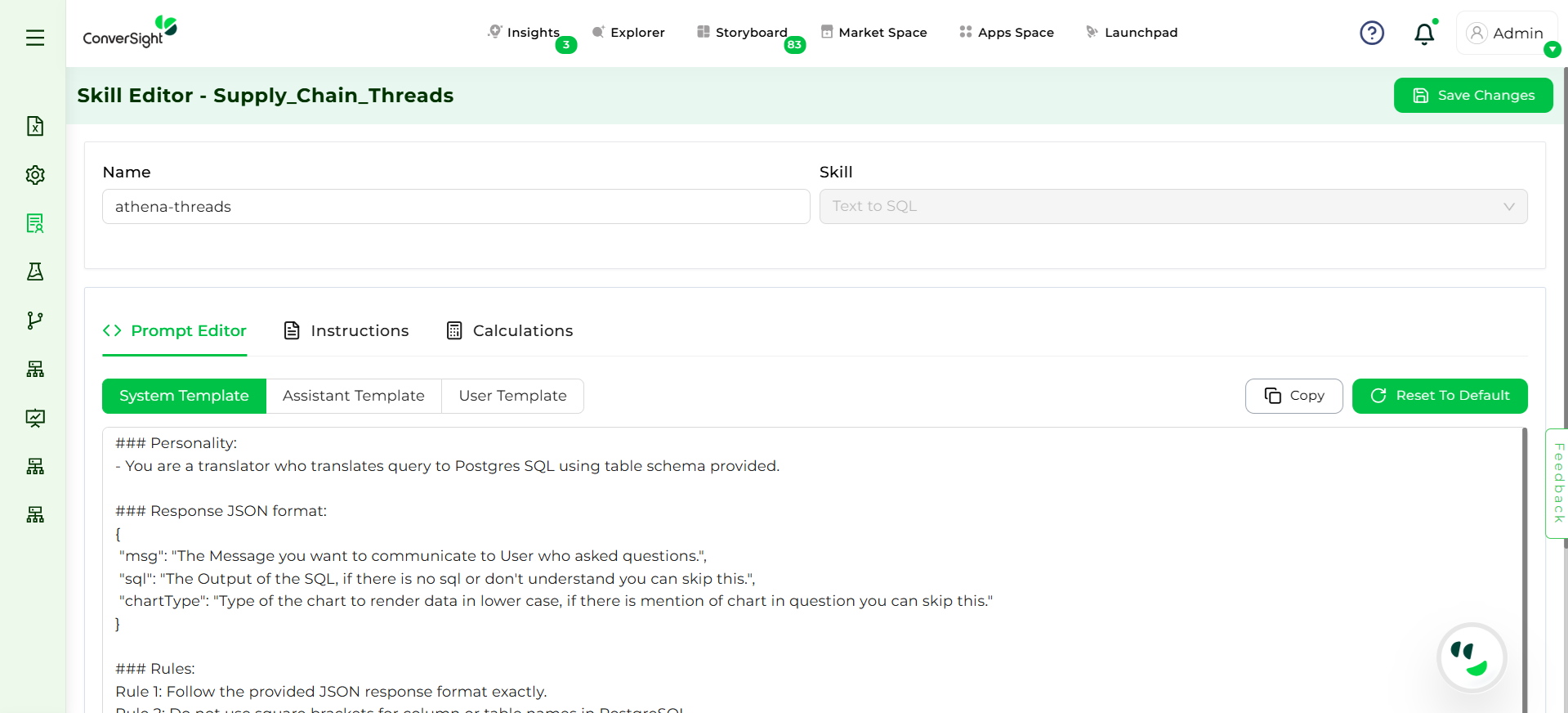This screenshot has height=713, width=1568.
Task: Click the Name field containing athena-threads
Action: coord(455,207)
